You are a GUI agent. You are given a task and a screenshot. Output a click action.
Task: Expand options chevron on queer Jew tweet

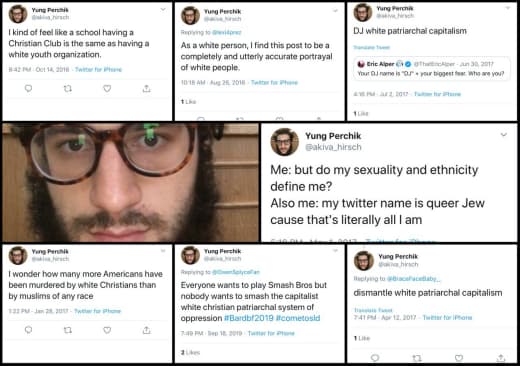[x=504, y=135]
